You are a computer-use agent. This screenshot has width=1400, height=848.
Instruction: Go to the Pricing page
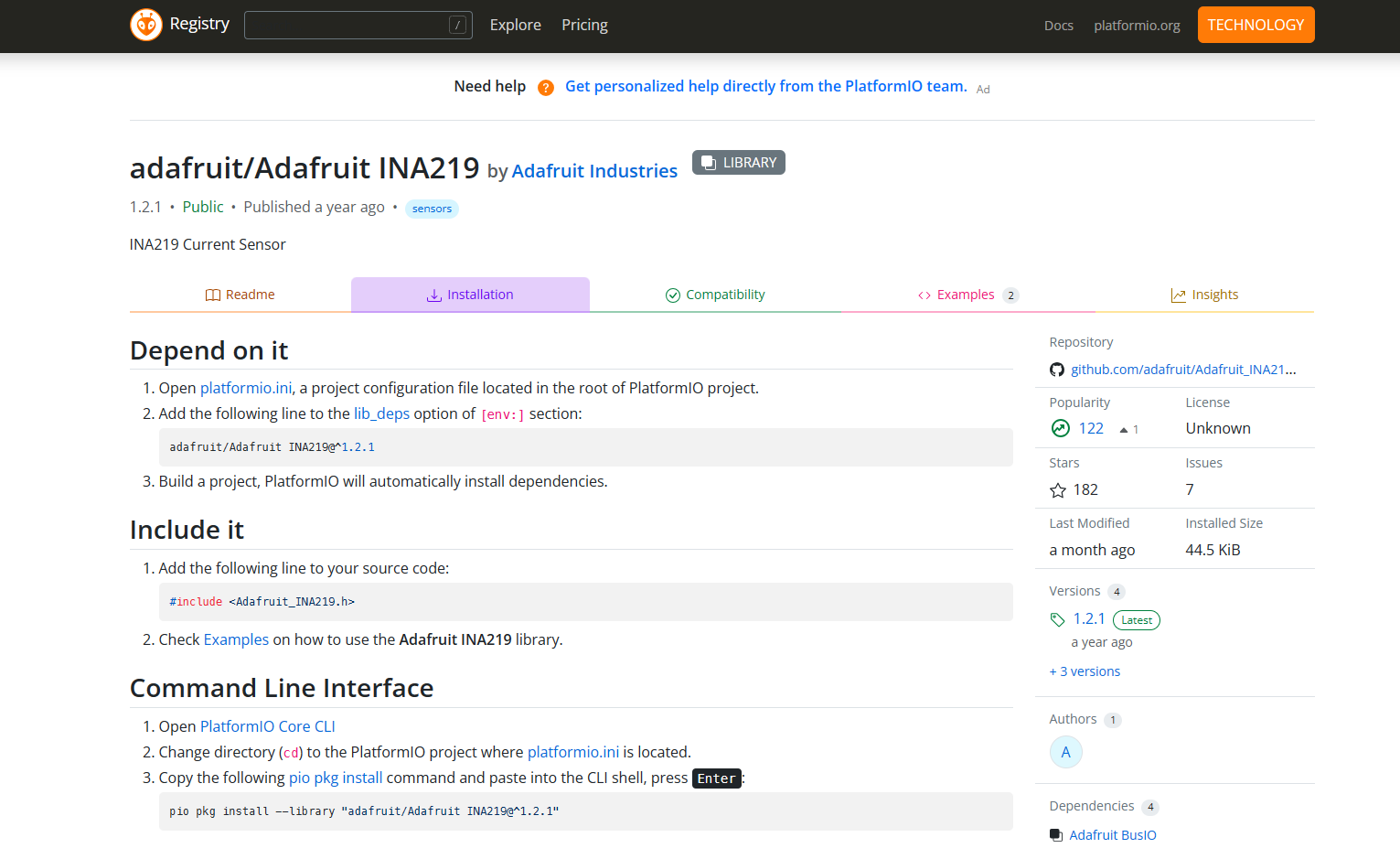[x=584, y=25]
